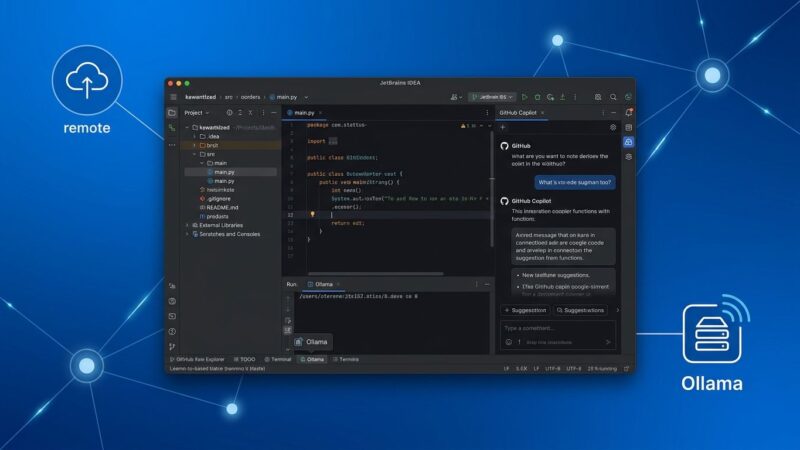This screenshot has height=450, width=800.
Task: Click the run with coverage icon
Action: coord(550,97)
